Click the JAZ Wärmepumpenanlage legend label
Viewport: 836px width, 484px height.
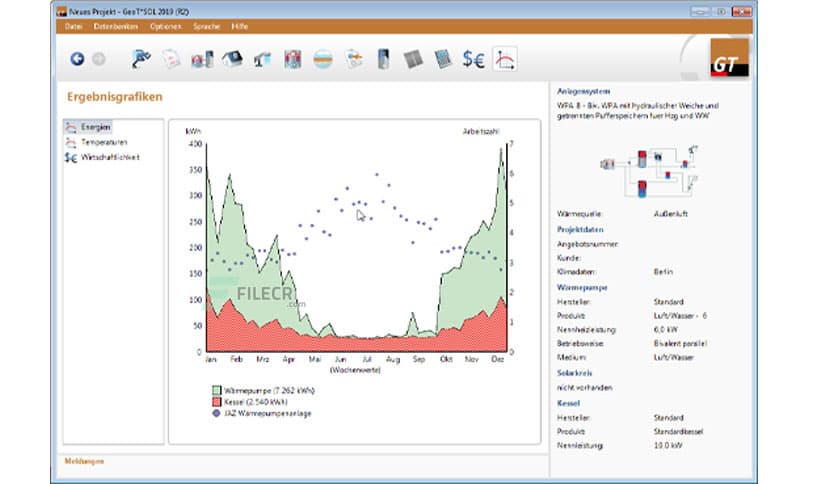(268, 413)
